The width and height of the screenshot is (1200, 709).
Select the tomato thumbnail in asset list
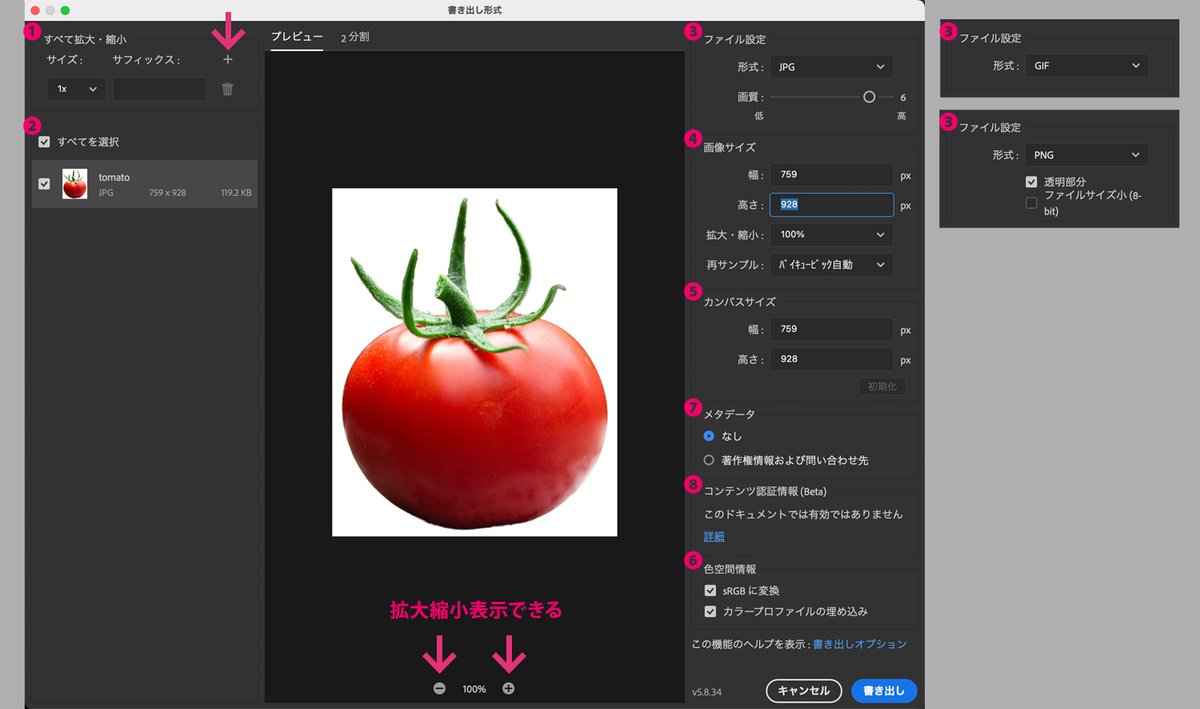(x=75, y=184)
